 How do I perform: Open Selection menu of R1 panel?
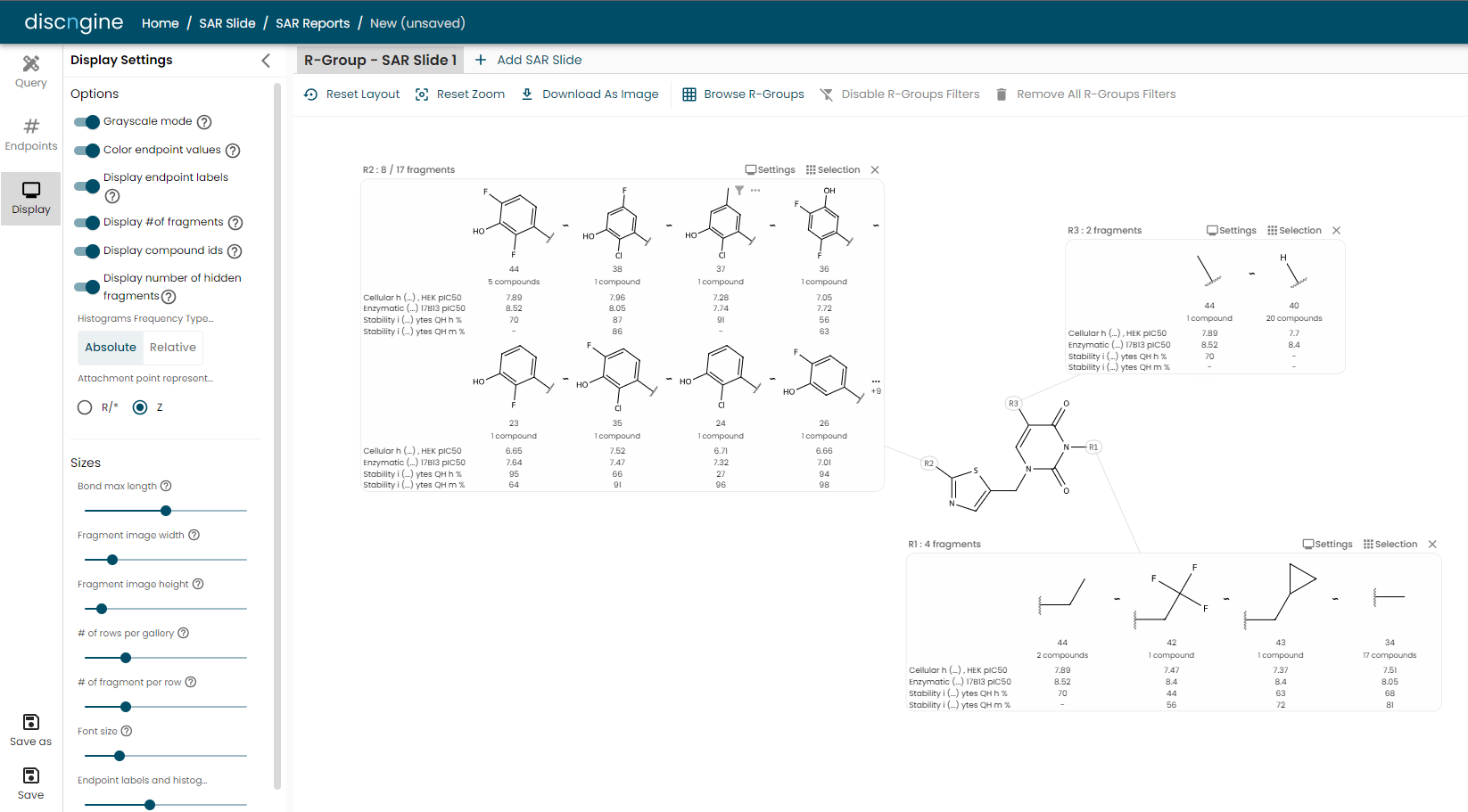coord(1390,545)
